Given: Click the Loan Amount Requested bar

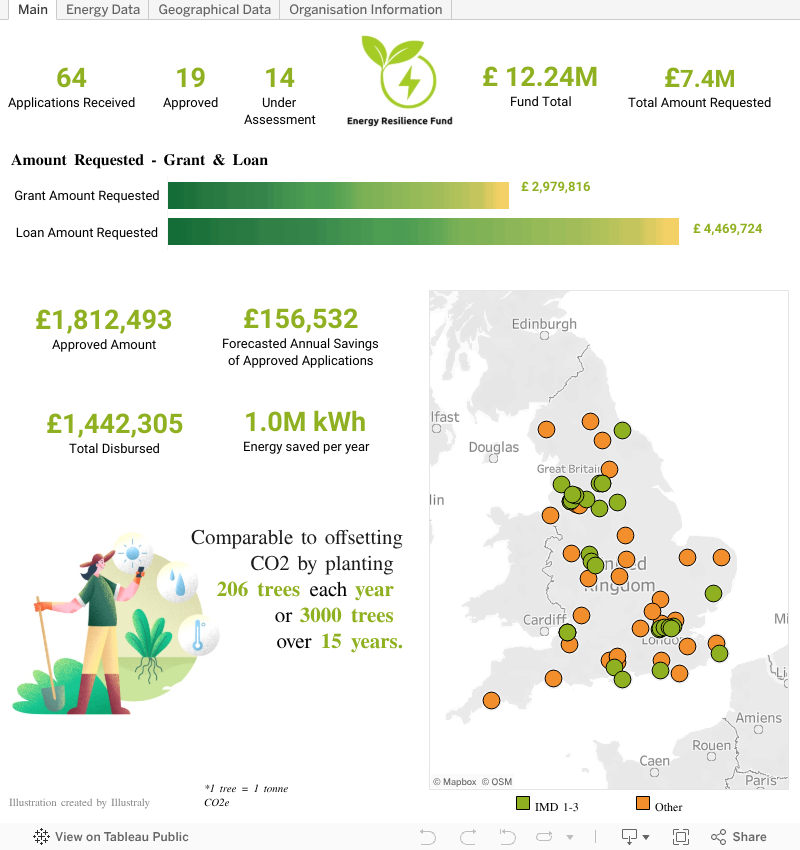Looking at the screenshot, I should pos(423,232).
